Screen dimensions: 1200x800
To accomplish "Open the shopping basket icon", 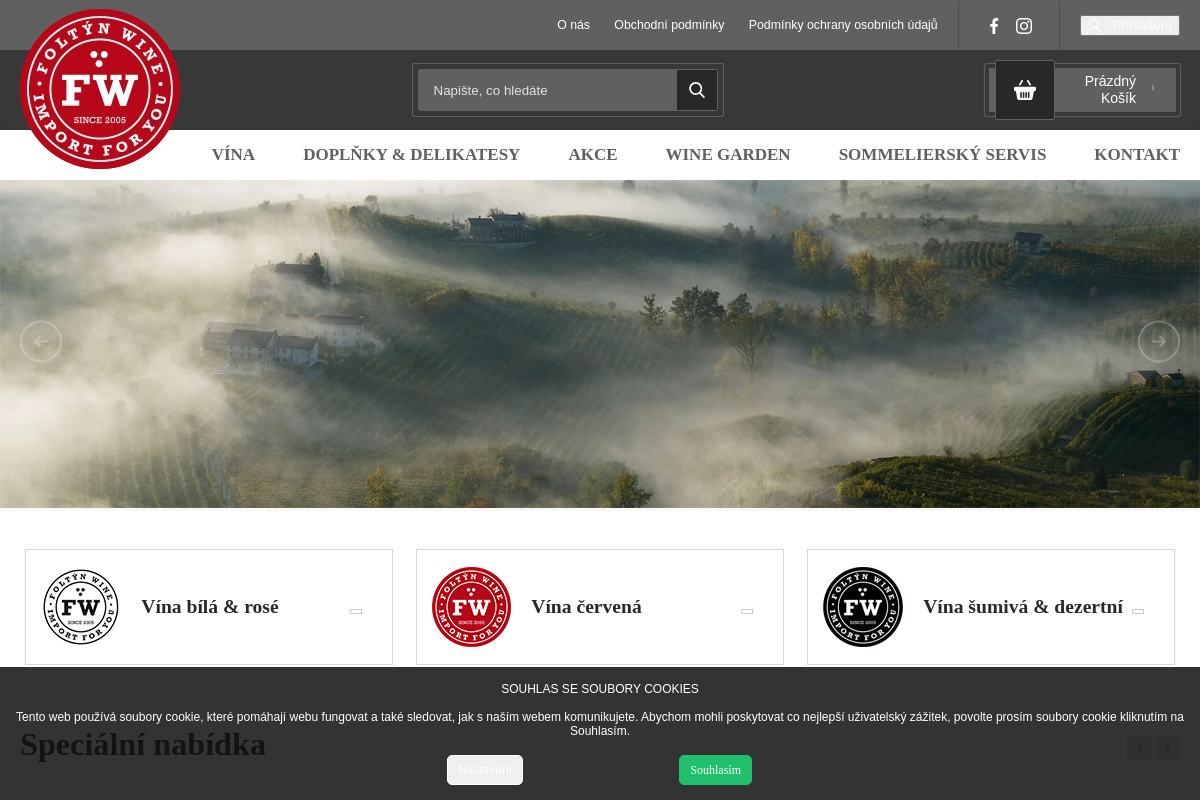I will coord(1025,90).
